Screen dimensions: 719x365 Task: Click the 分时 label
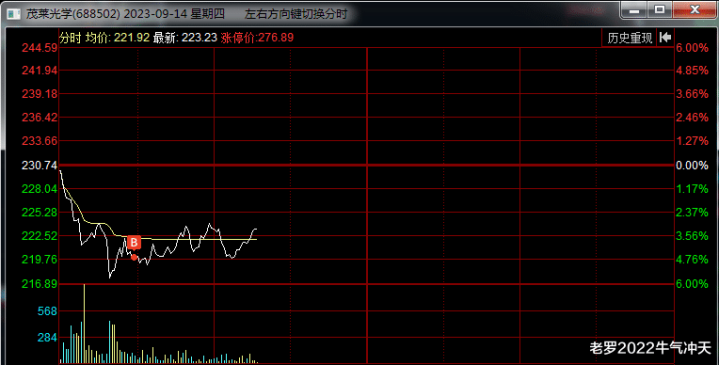(70, 38)
